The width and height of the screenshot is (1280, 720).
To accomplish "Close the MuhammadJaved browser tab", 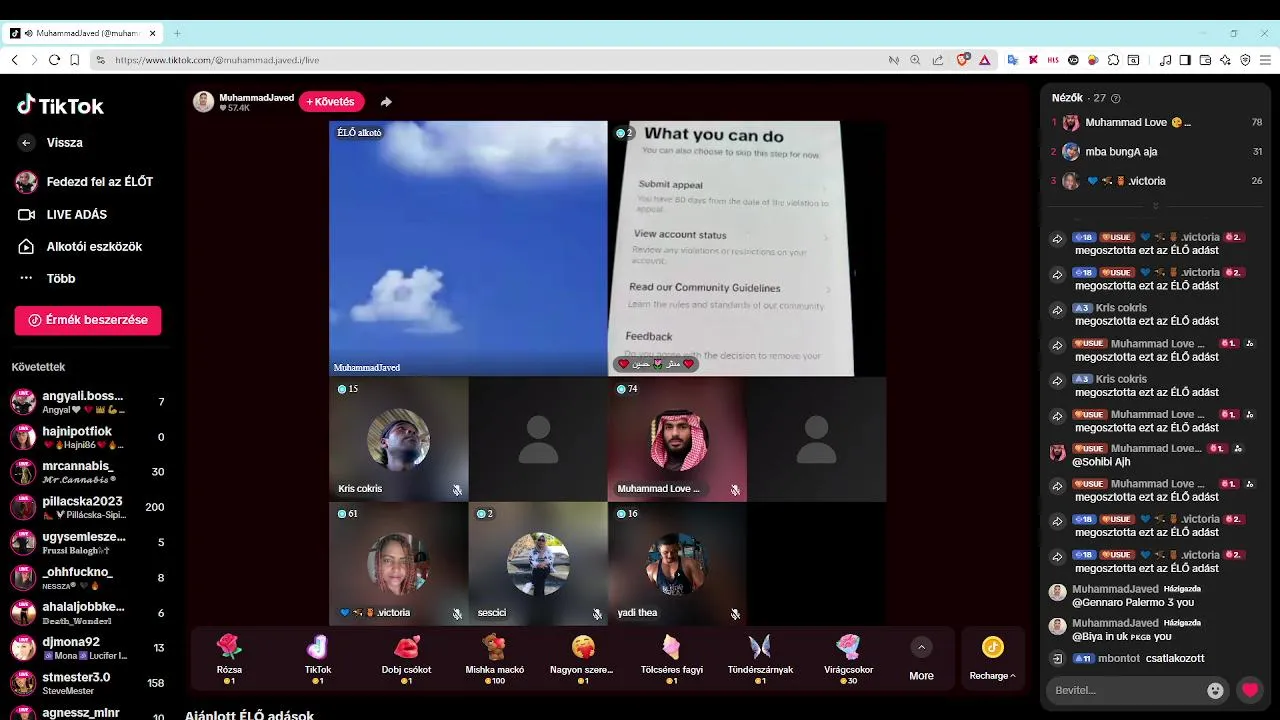I will click(x=153, y=33).
